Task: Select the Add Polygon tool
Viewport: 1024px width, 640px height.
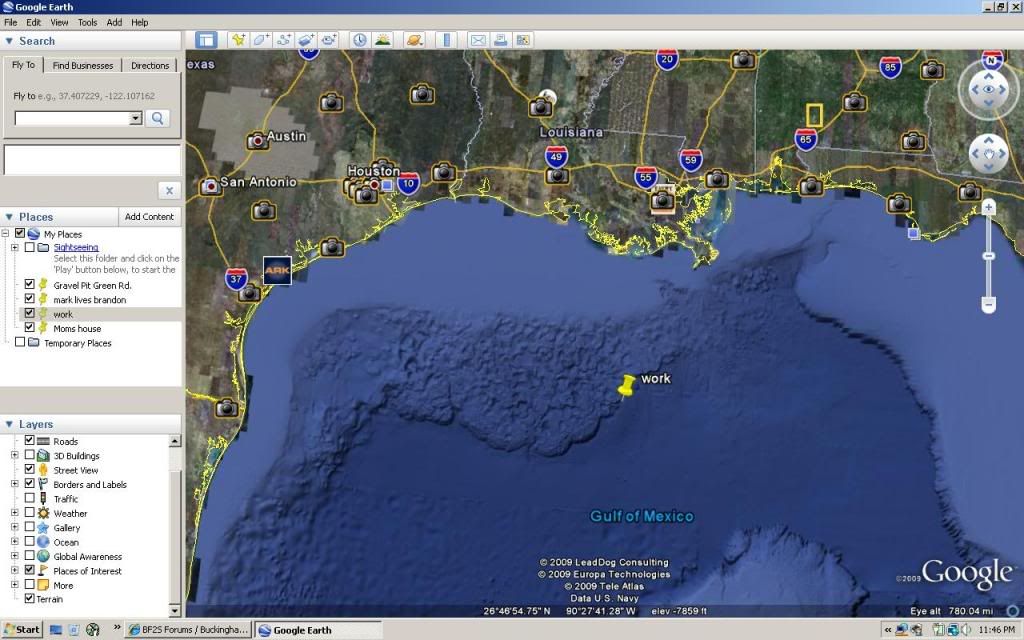Action: tap(261, 40)
